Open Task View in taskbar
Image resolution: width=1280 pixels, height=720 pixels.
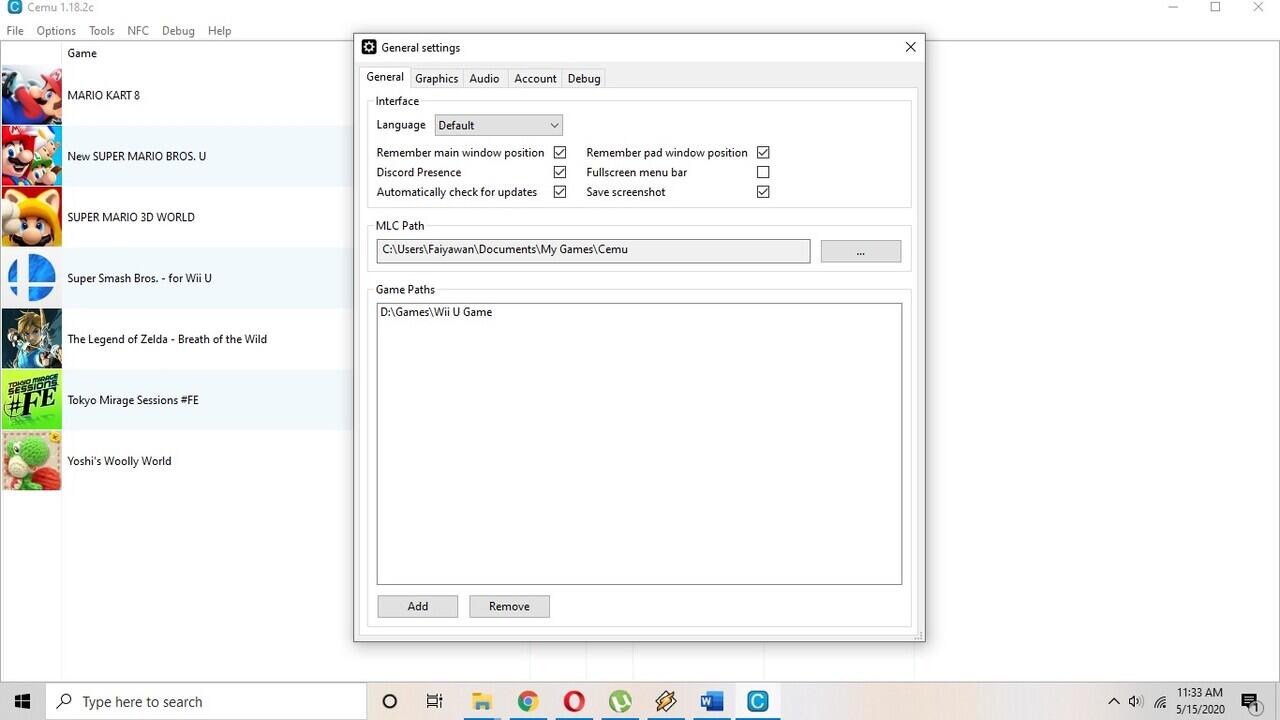coord(434,701)
